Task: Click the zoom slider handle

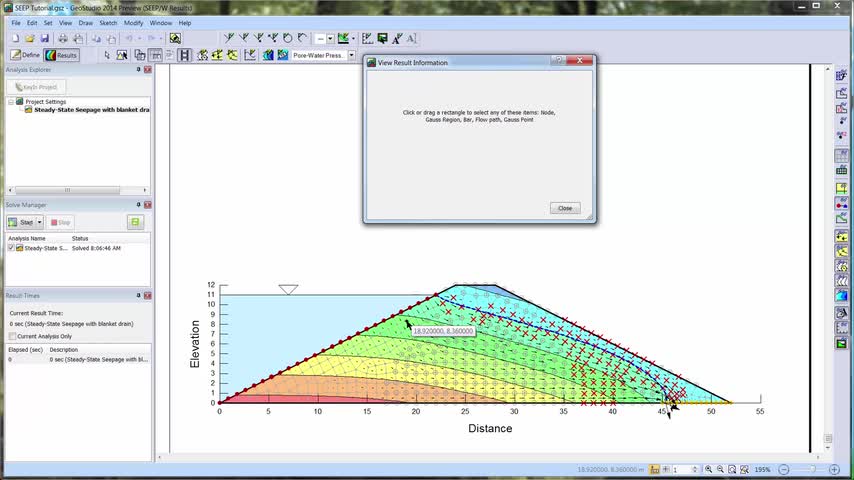Action: tap(813, 469)
